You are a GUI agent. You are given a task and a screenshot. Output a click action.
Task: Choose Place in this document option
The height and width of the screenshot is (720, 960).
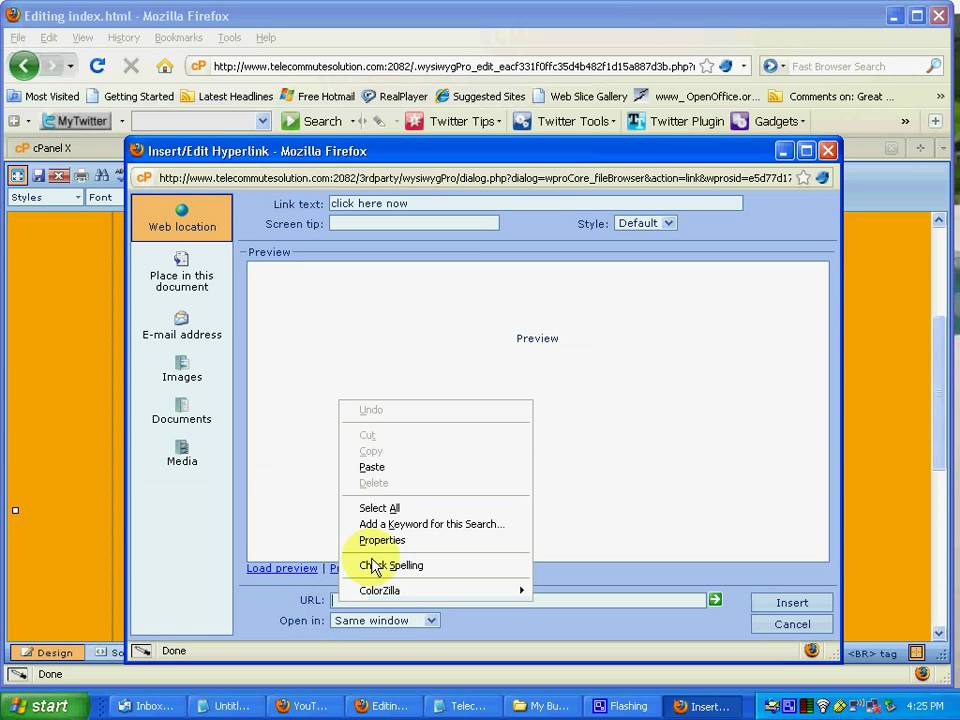[x=182, y=272]
